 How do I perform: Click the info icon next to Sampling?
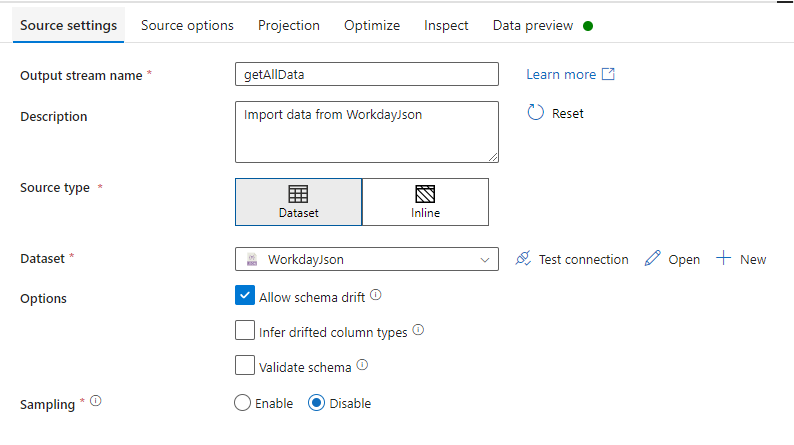click(96, 402)
